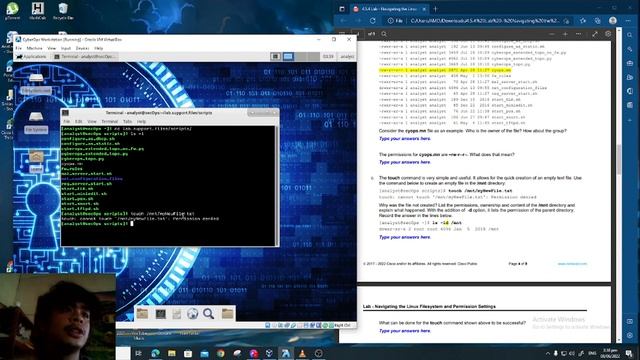Open Edge profile avatar
This screenshot has width=640, height=360.
(x=613, y=20)
